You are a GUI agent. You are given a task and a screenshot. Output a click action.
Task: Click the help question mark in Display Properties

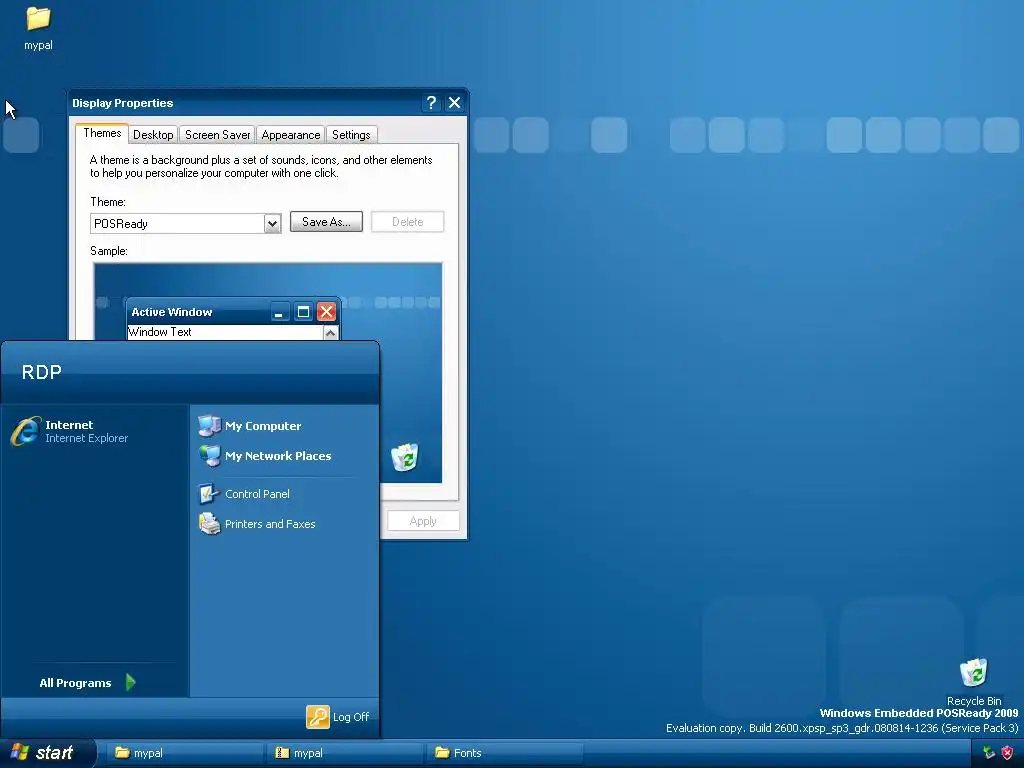(431, 103)
